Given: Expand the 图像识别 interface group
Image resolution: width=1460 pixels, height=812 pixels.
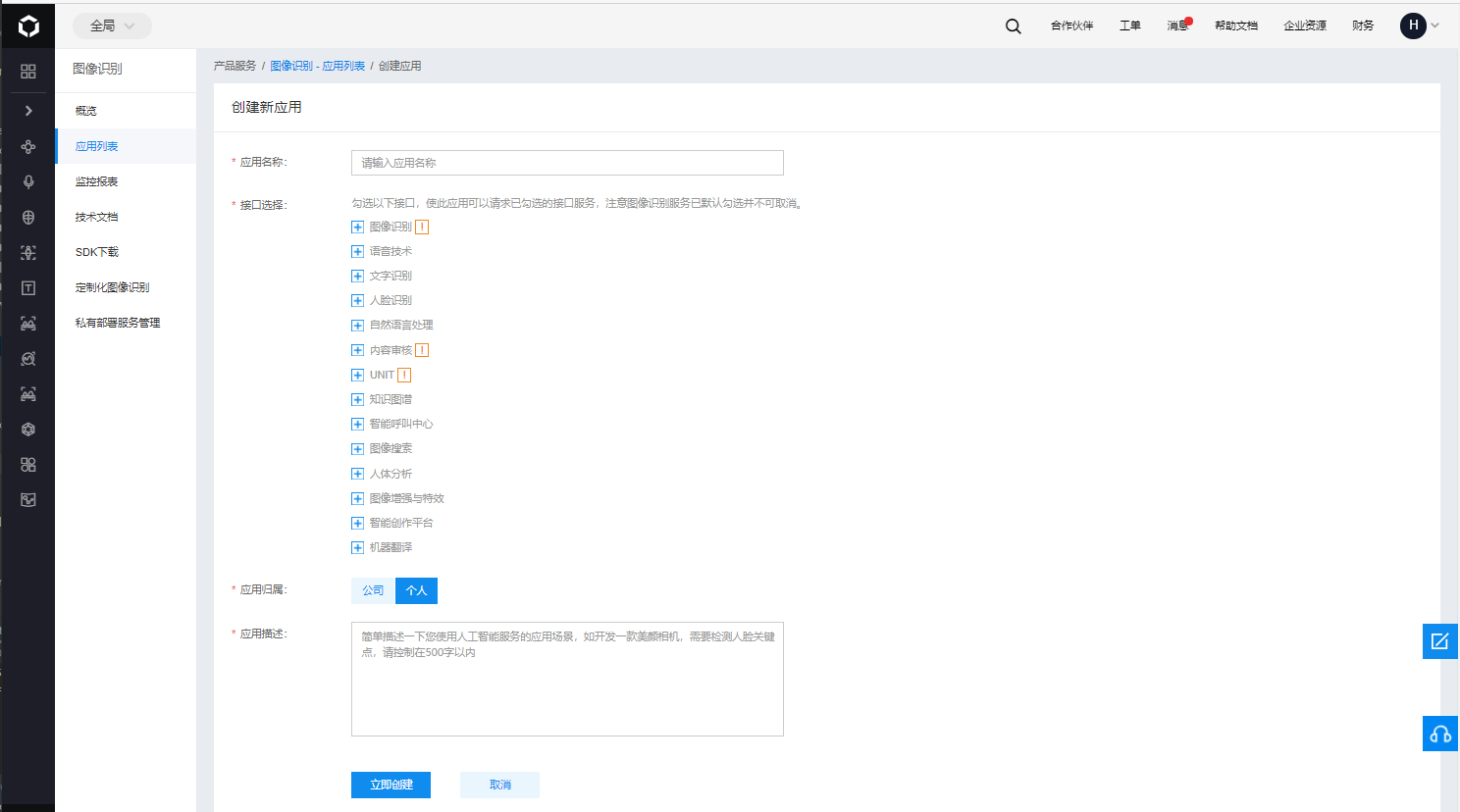Looking at the screenshot, I should pos(357,227).
